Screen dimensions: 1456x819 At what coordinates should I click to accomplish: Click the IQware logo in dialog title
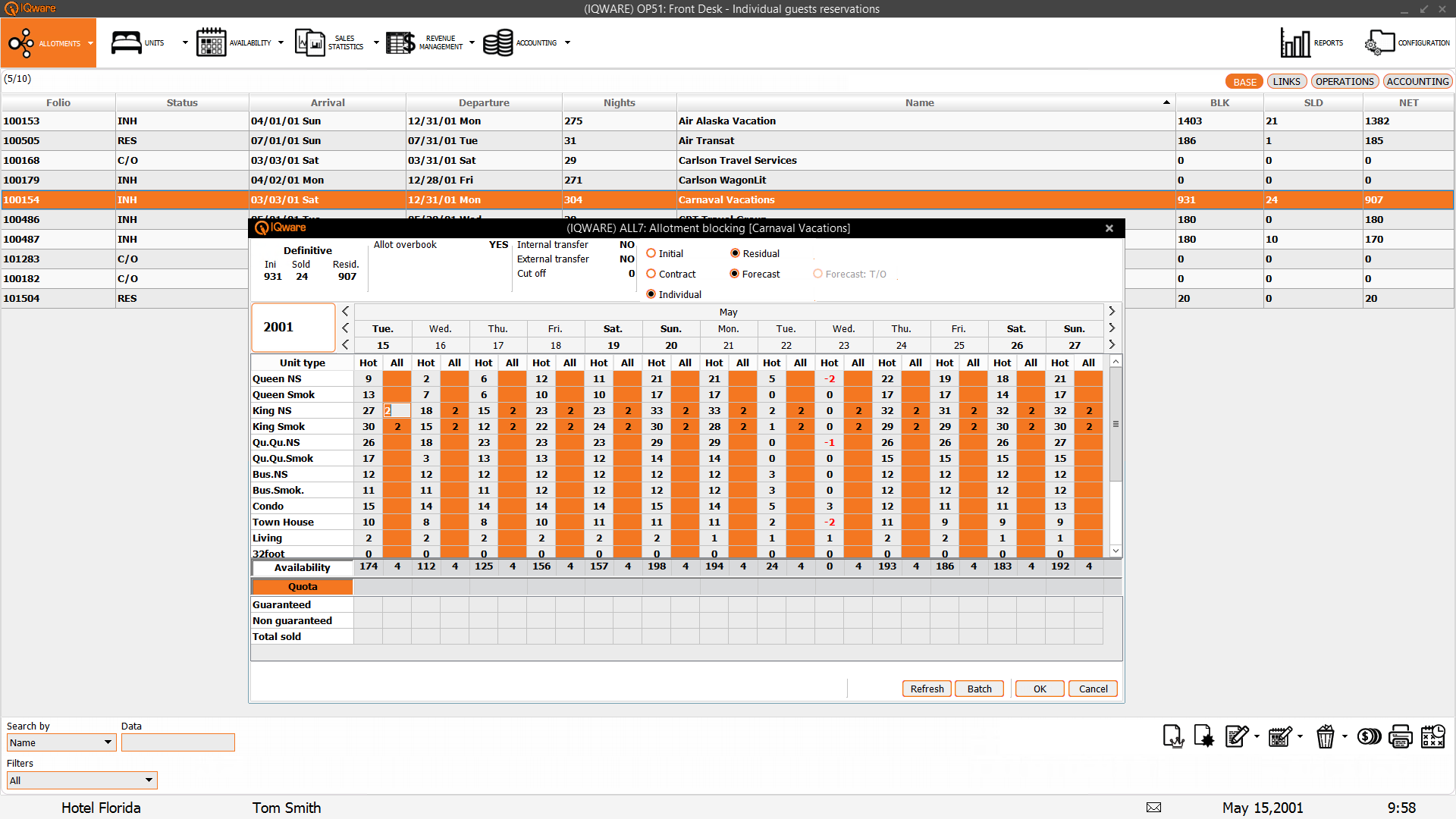pos(281,228)
